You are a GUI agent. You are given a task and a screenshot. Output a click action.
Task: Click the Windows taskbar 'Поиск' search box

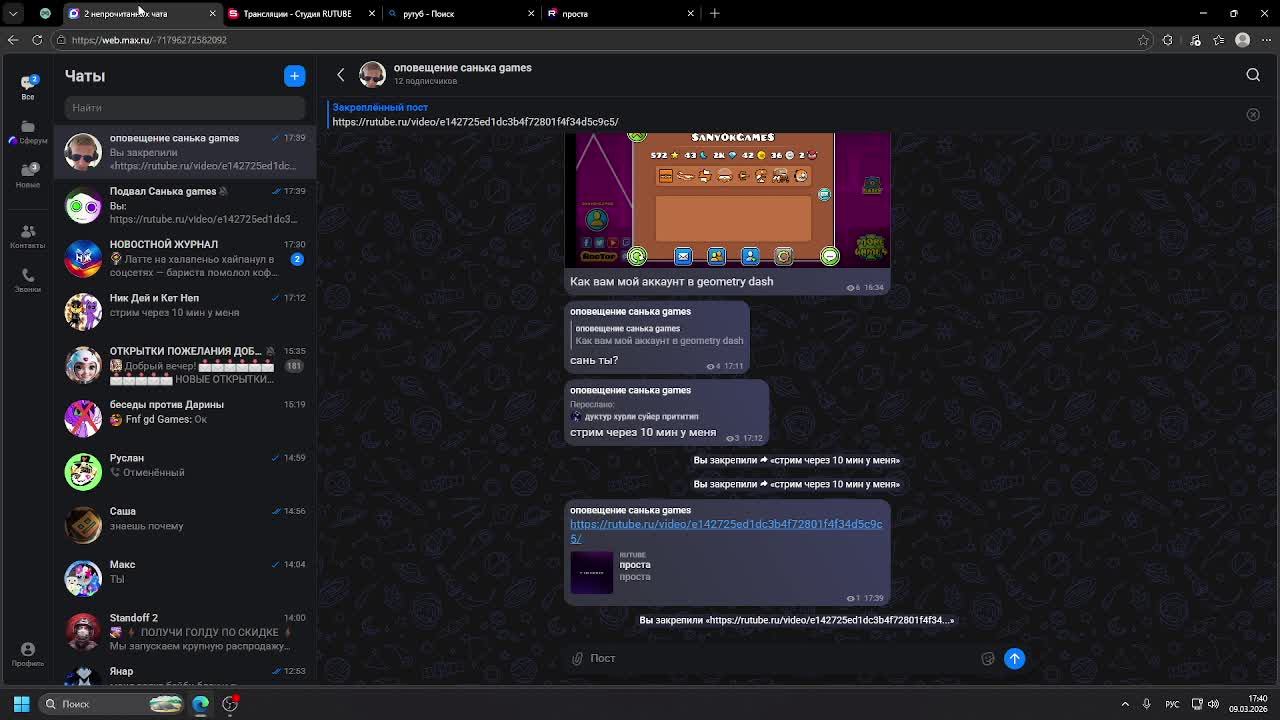coord(113,704)
